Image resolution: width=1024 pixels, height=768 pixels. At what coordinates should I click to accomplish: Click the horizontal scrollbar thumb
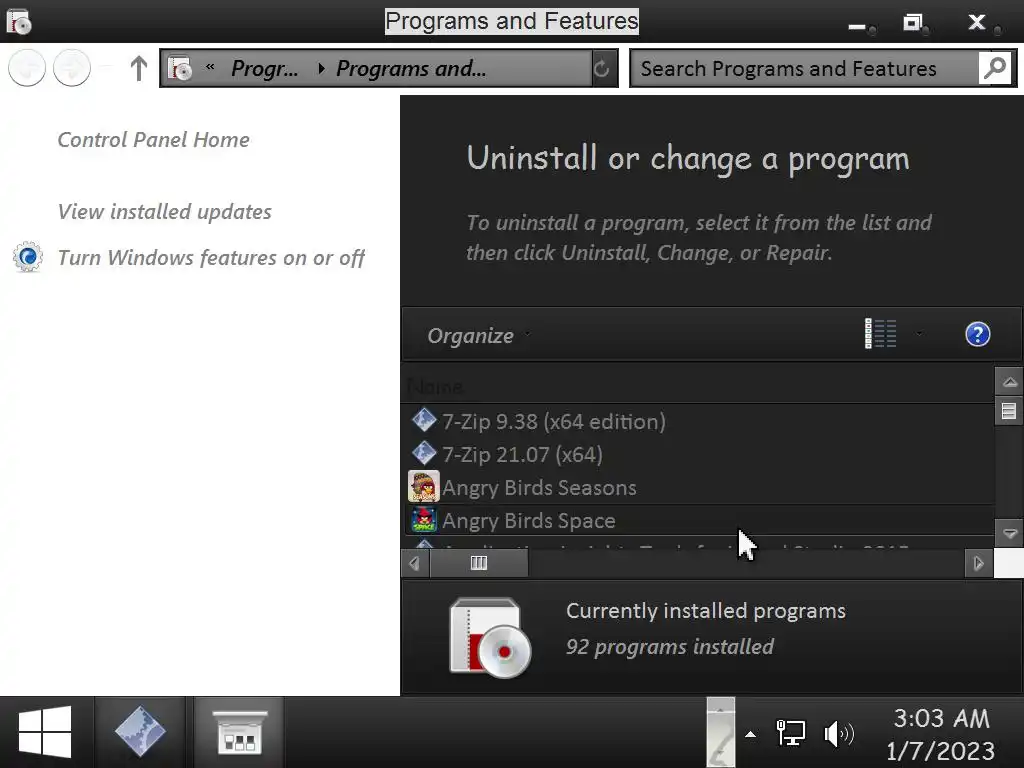479,563
